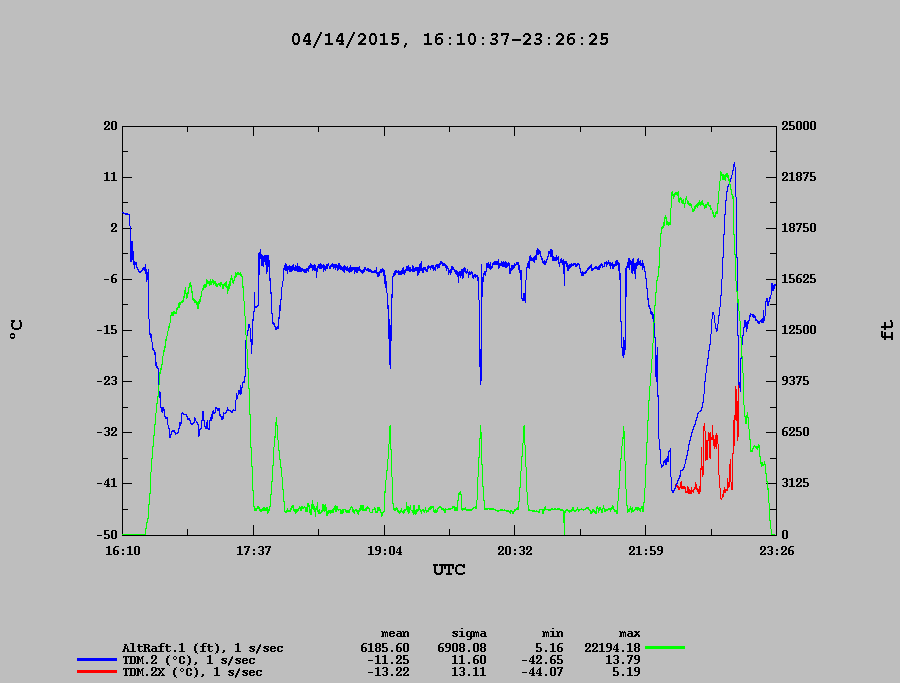Click the min column header
900x683 pixels.
[x=552, y=634]
